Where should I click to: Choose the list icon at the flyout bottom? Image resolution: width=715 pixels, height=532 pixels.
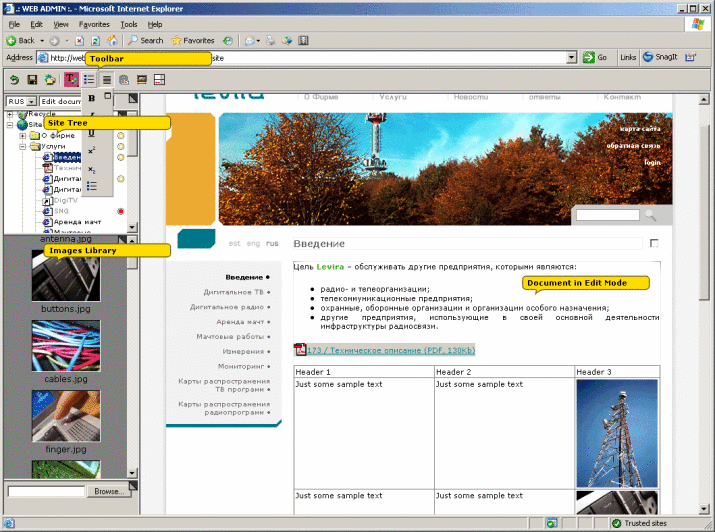92,186
